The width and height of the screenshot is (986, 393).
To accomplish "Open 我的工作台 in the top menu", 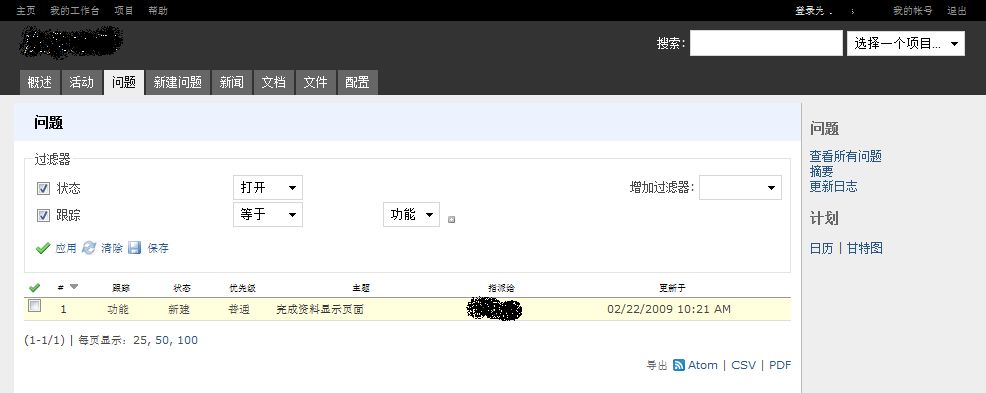I will [x=75, y=11].
